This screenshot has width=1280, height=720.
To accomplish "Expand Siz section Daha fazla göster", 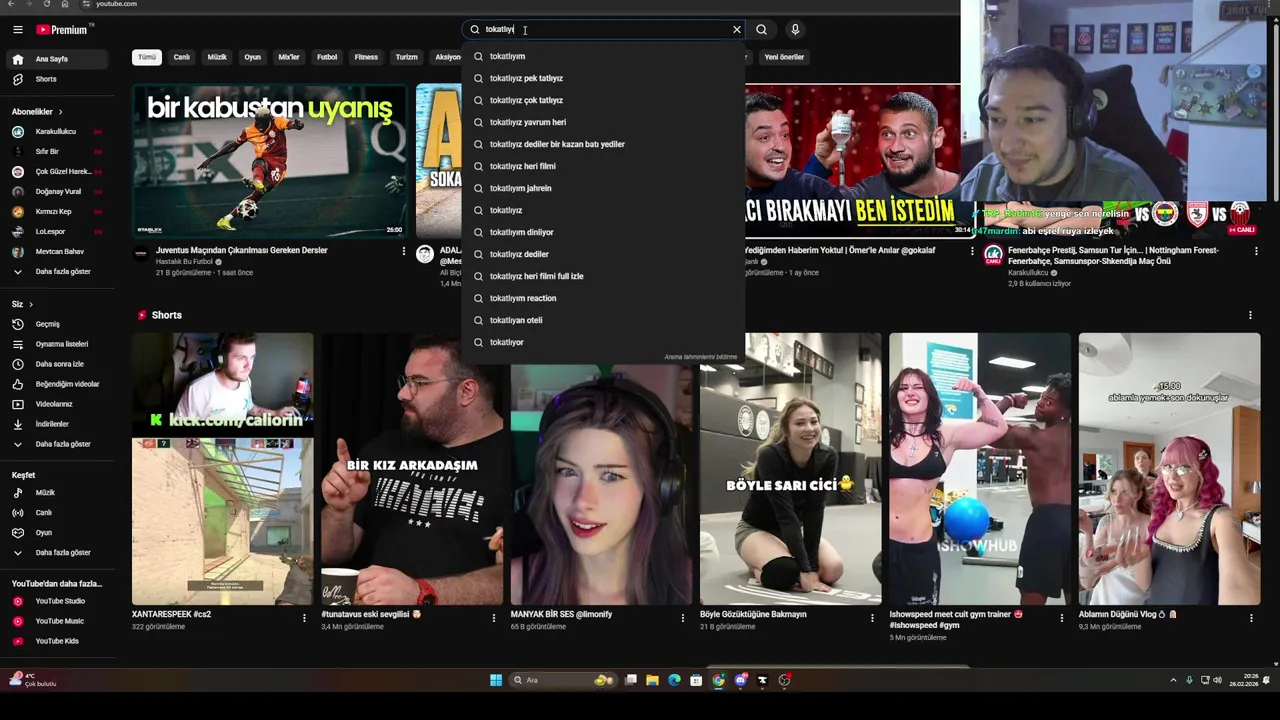I will [55, 444].
